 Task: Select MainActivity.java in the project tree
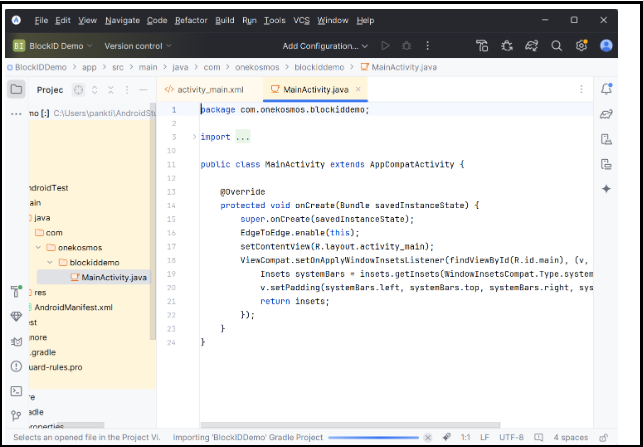113,277
